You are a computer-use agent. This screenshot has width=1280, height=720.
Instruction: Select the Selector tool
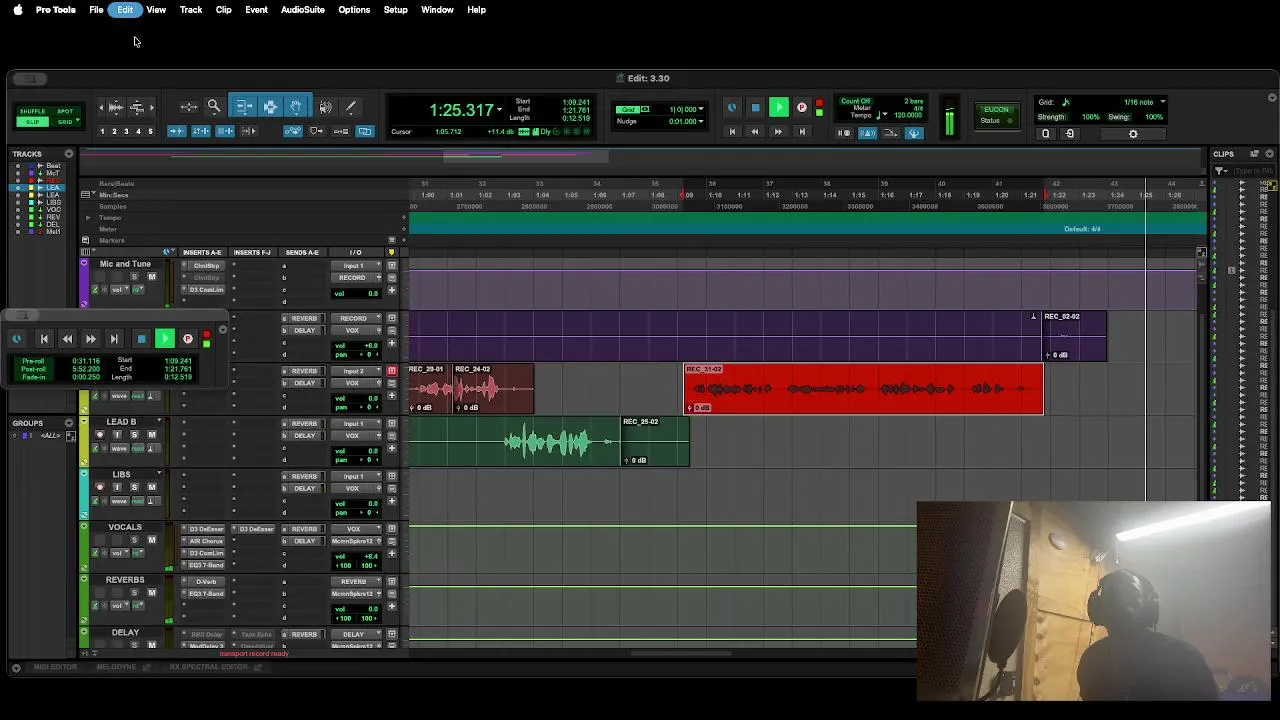pyautogui.click(x=270, y=106)
